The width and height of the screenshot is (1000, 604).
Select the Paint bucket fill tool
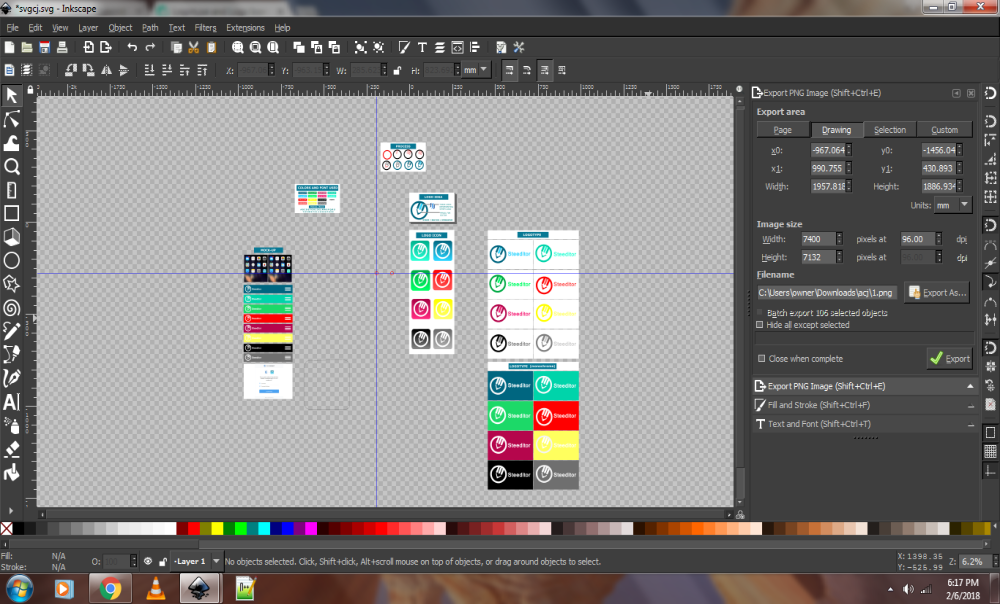tap(11, 473)
